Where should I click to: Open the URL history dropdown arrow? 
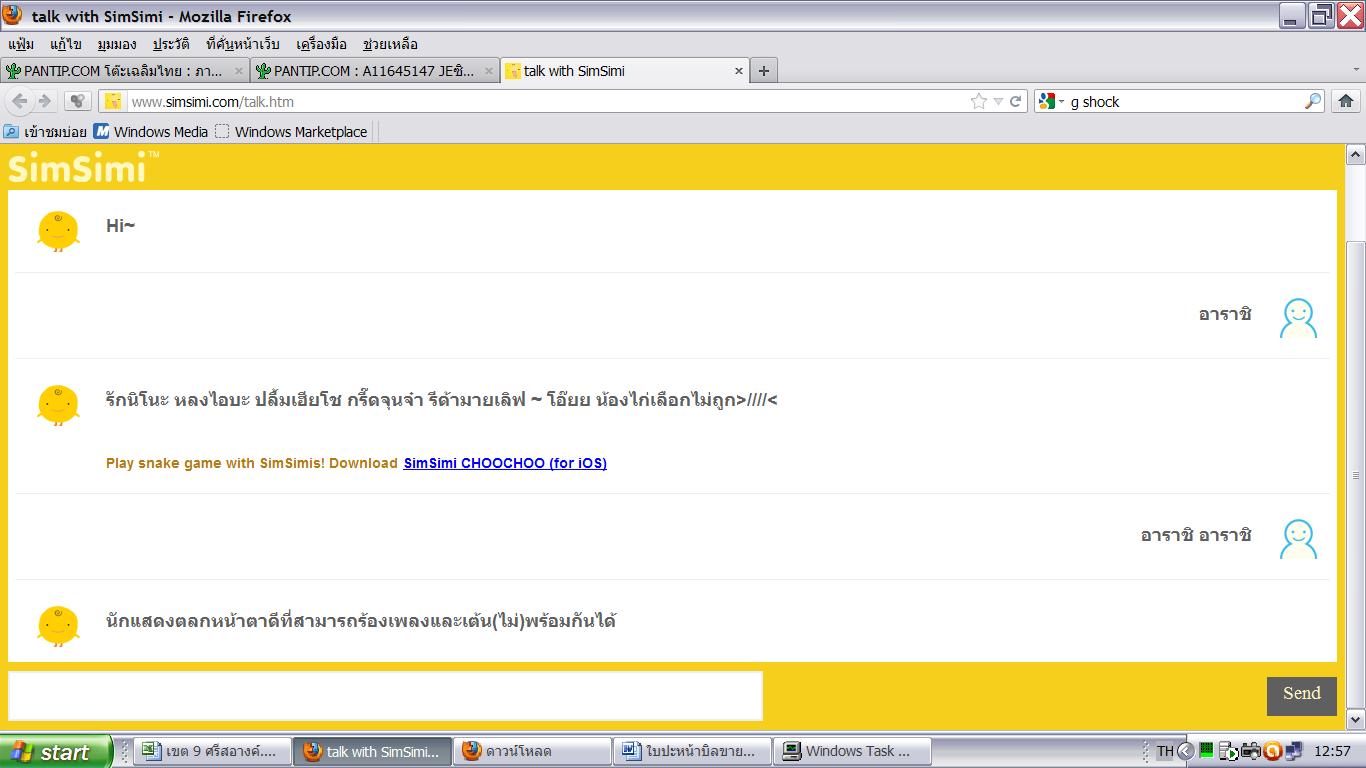[997, 102]
